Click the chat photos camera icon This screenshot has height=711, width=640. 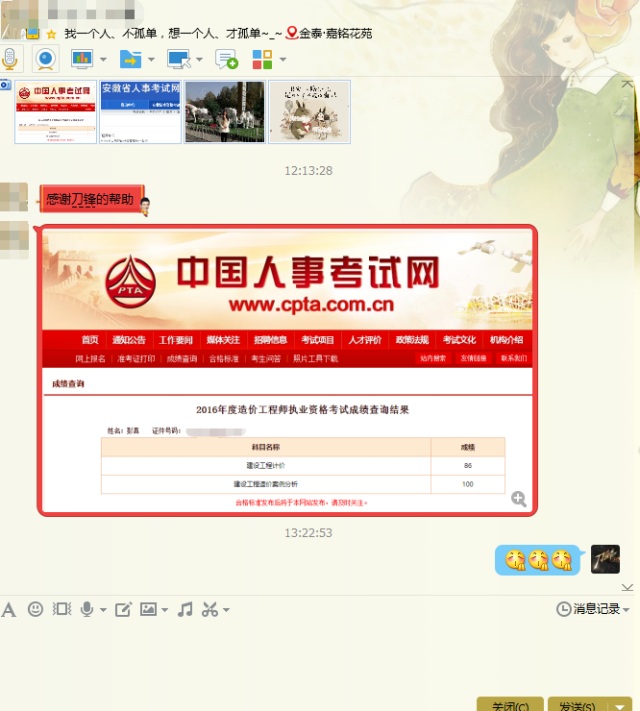pyautogui.click(x=5, y=85)
